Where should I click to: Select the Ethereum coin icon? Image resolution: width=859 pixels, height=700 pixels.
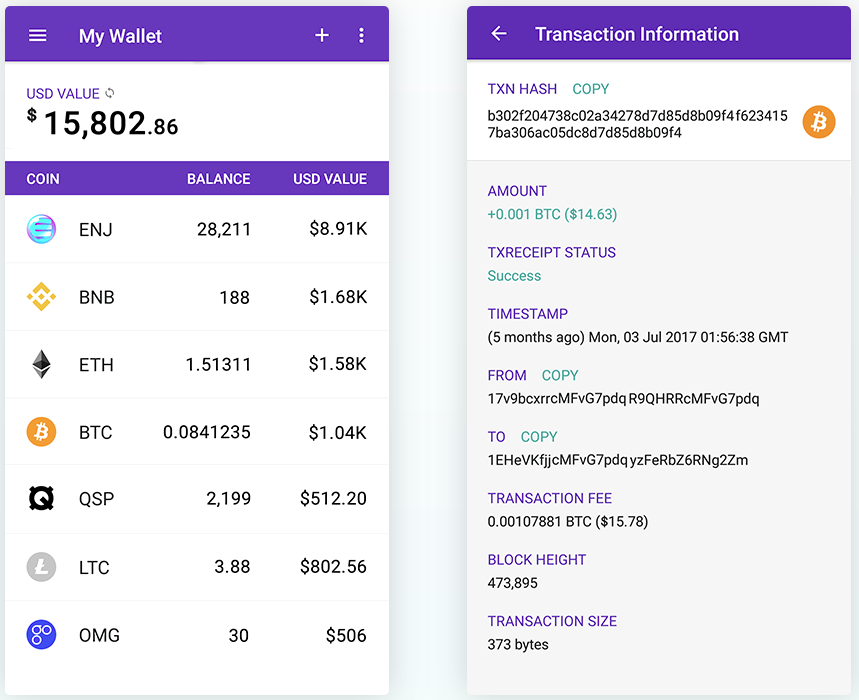click(41, 364)
